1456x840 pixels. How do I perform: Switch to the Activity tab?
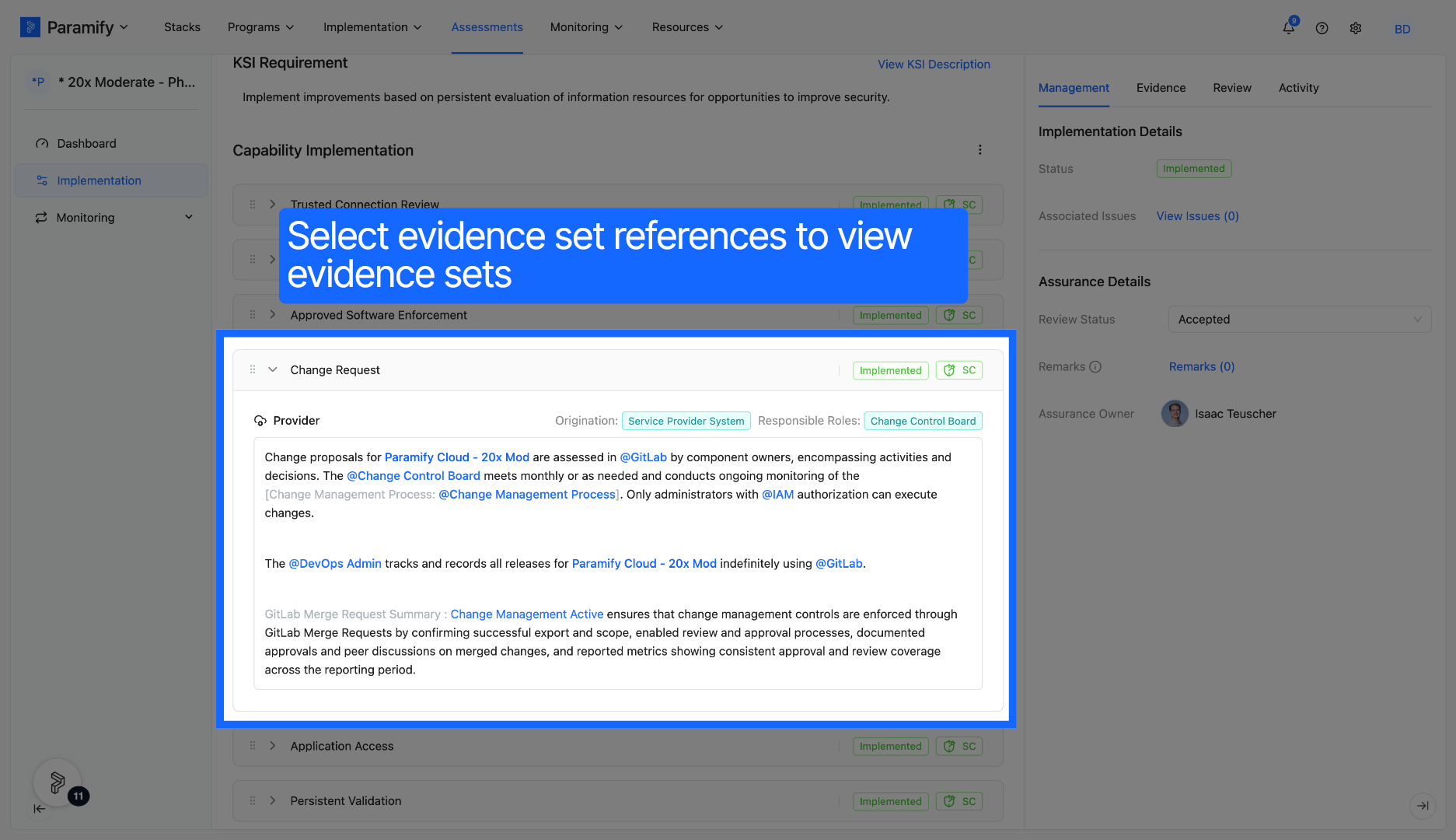coord(1298,88)
